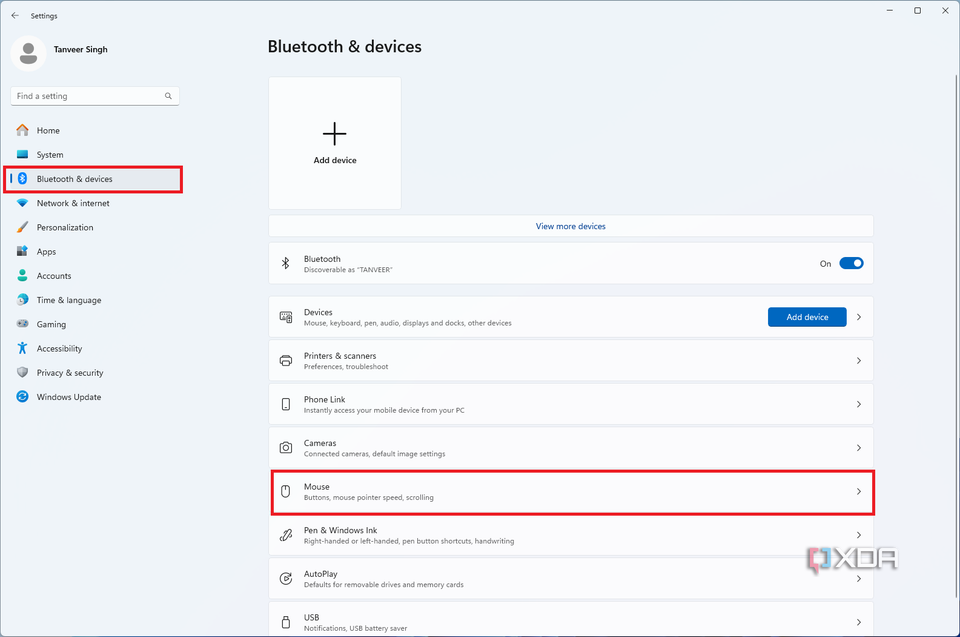The width and height of the screenshot is (960, 637).
Task: Open Cameras via its chevron
Action: tap(859, 448)
